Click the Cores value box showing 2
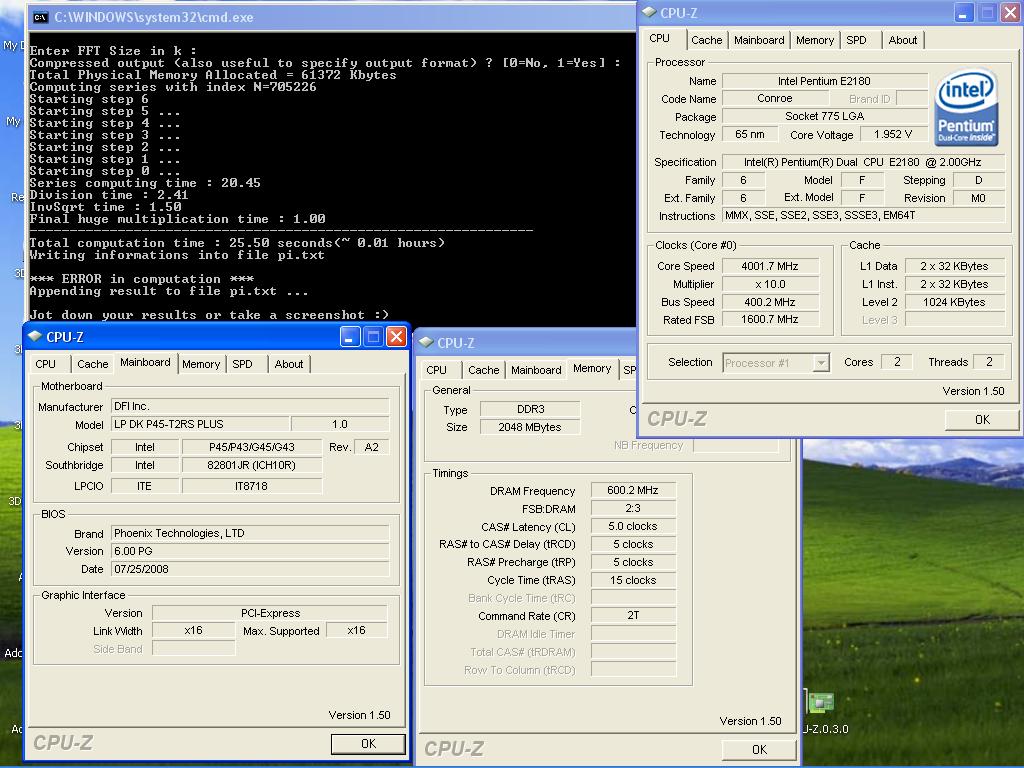 point(897,362)
